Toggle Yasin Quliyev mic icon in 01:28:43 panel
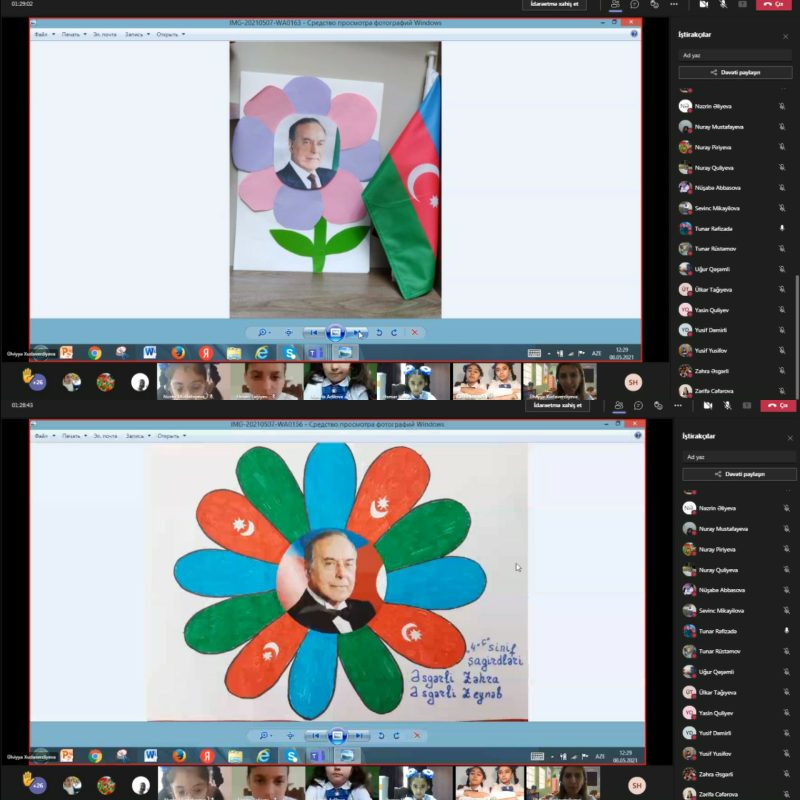 coord(786,713)
